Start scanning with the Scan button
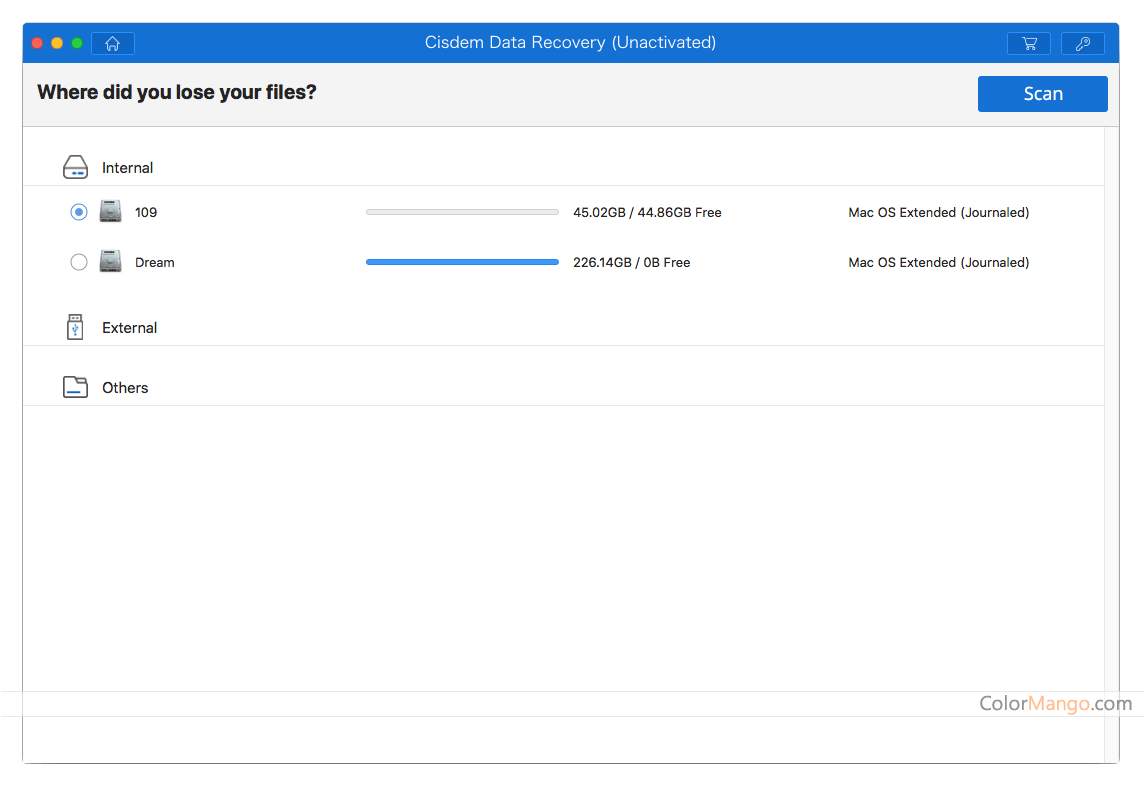1144x789 pixels. coord(1042,94)
